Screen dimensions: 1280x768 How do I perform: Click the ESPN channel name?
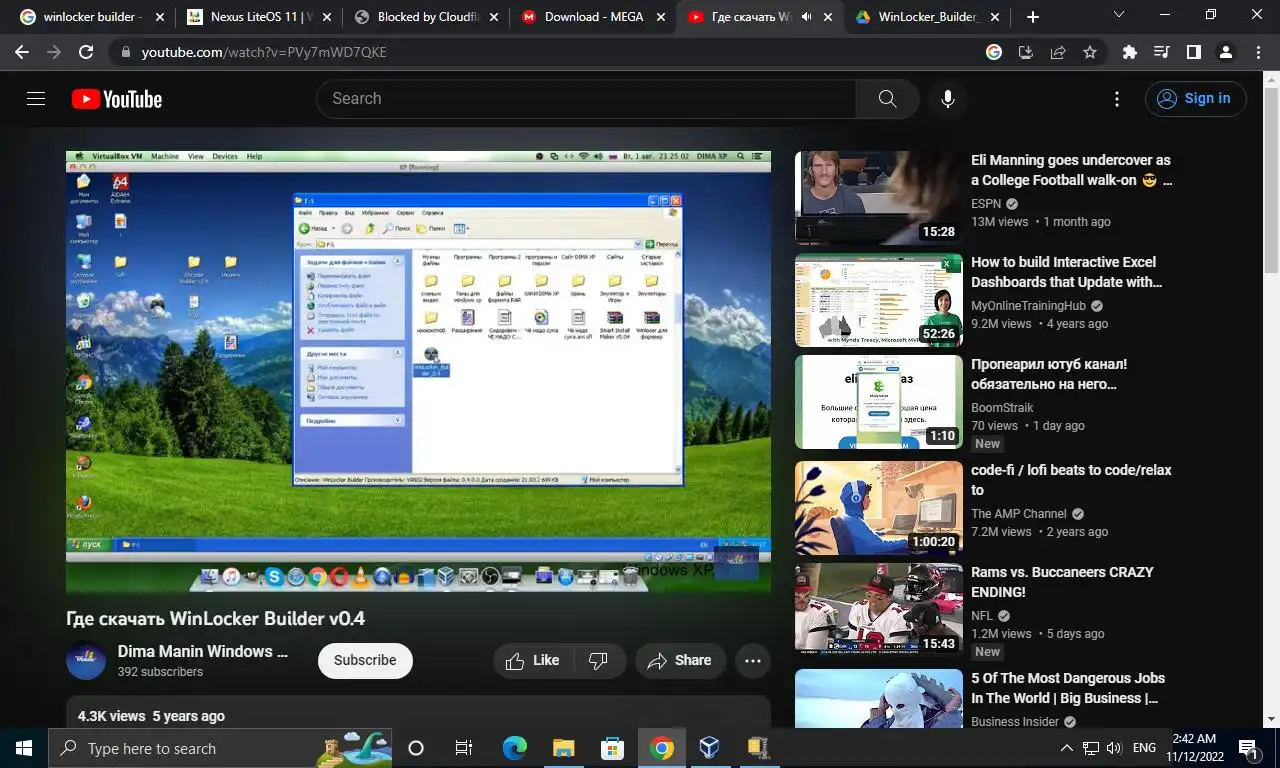[x=986, y=204]
